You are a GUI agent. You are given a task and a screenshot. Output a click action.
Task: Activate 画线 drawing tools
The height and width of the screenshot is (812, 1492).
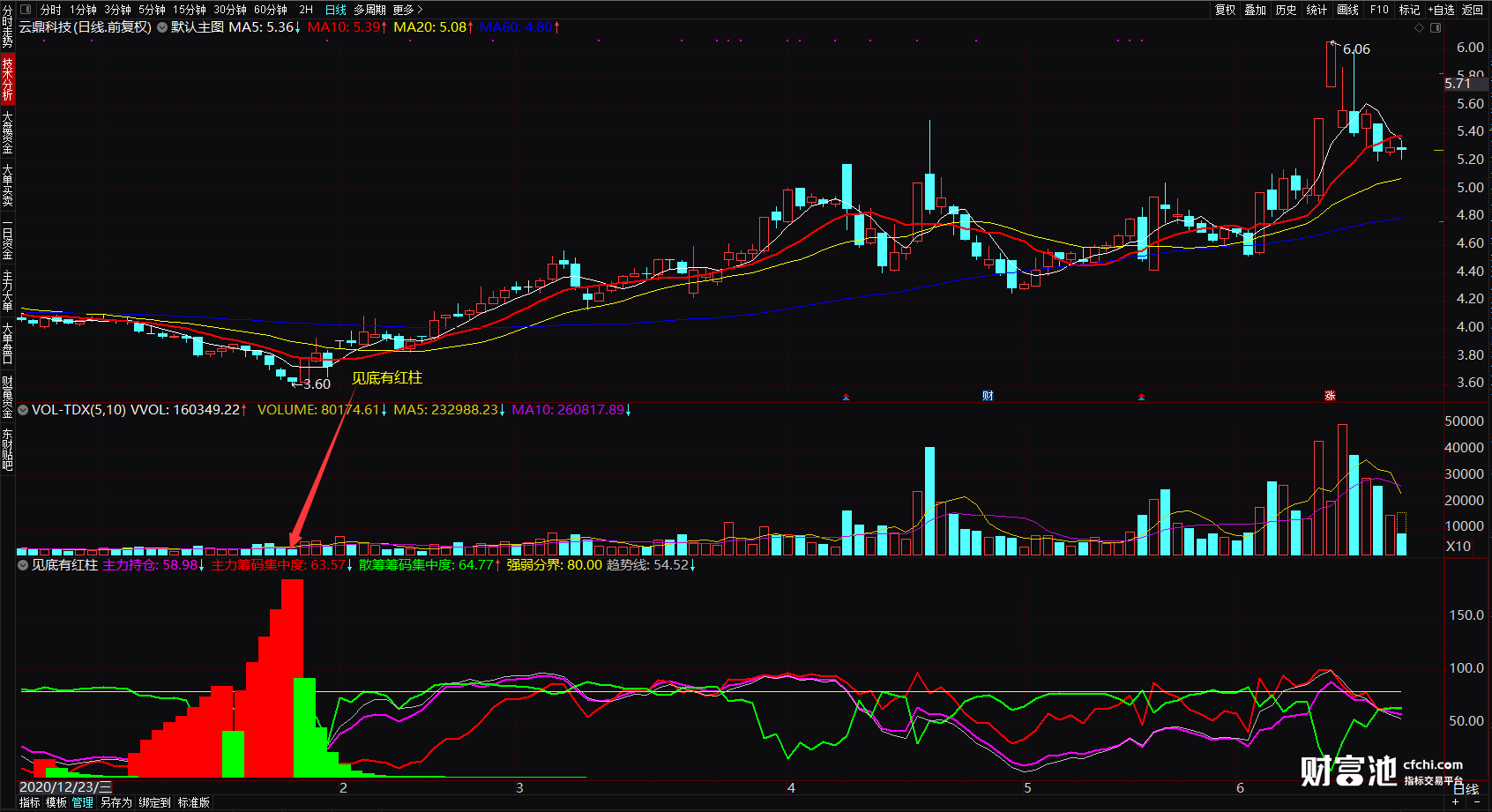1347,10
